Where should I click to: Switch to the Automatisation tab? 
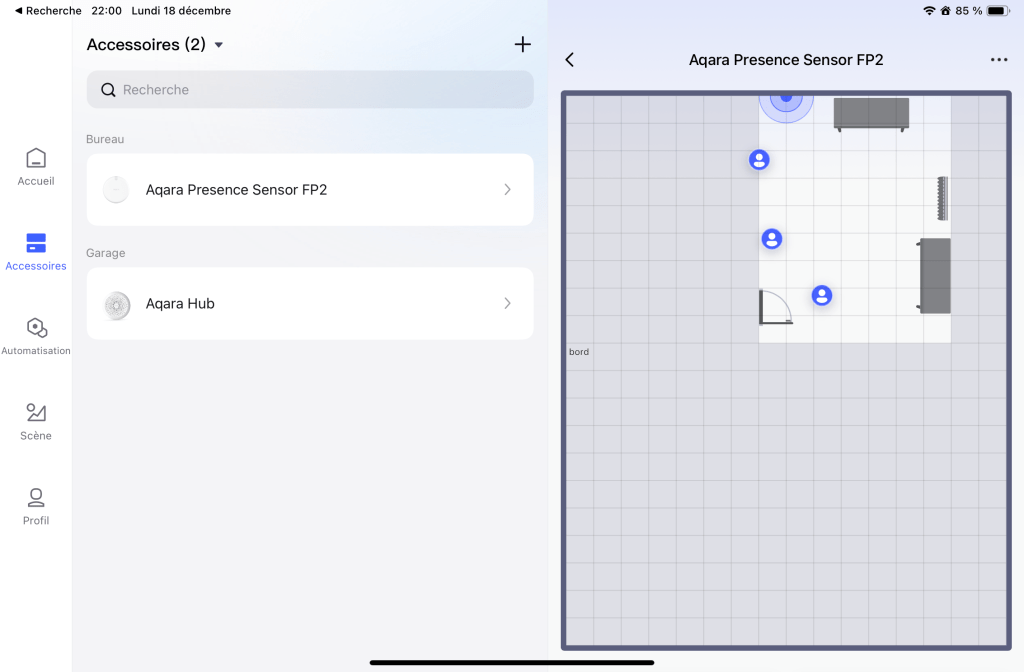tap(36, 336)
